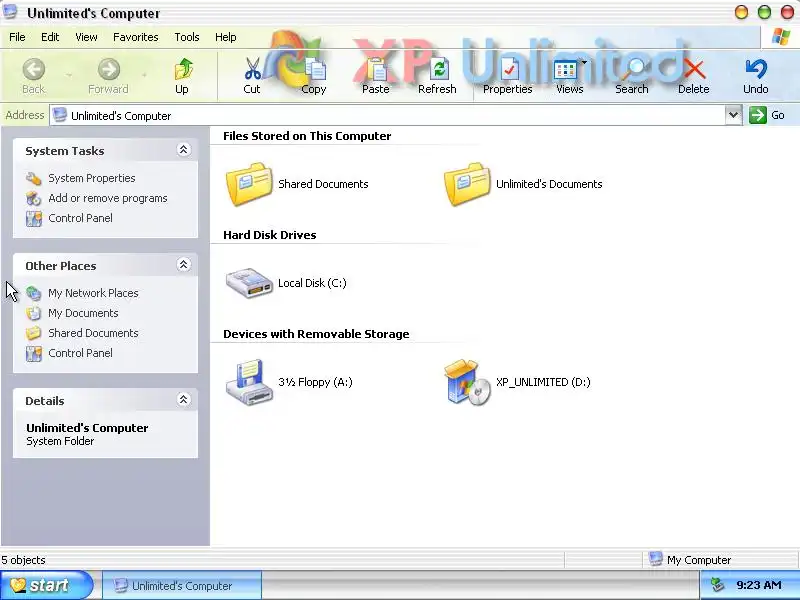Click the Add or remove programs icon
This screenshot has height=600, width=800.
click(34, 198)
